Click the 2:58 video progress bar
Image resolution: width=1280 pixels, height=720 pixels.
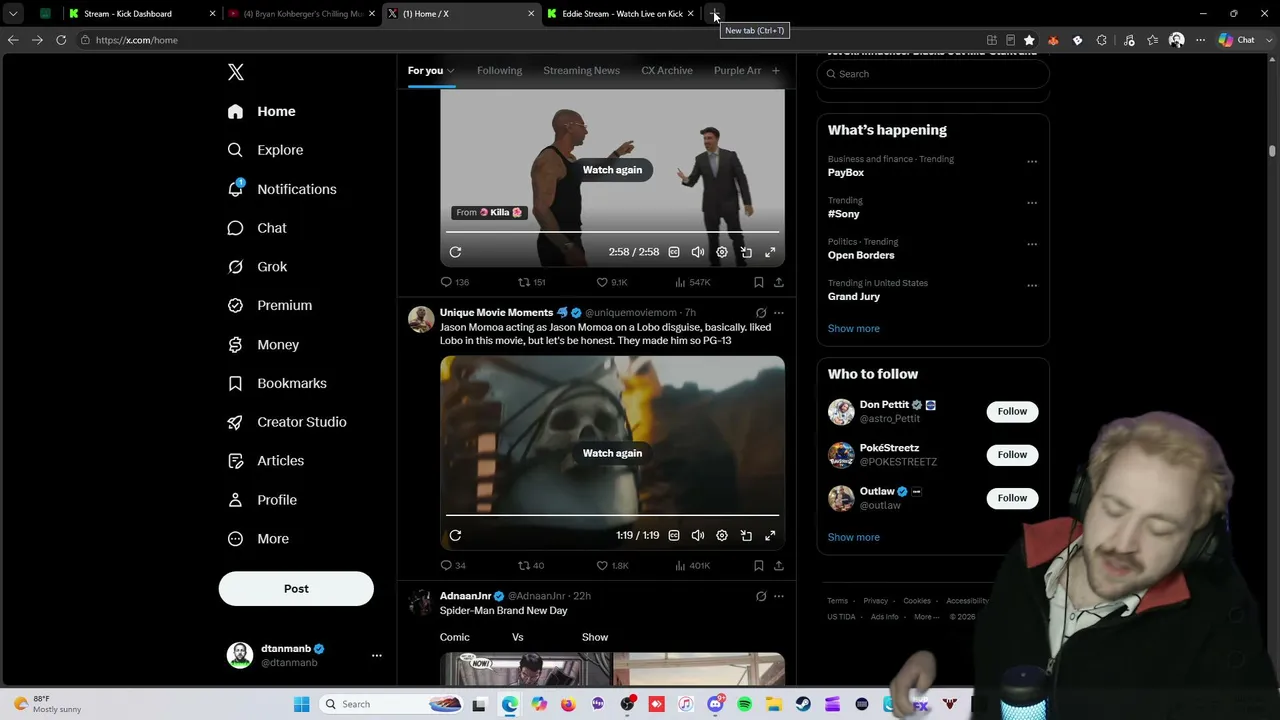[612, 232]
